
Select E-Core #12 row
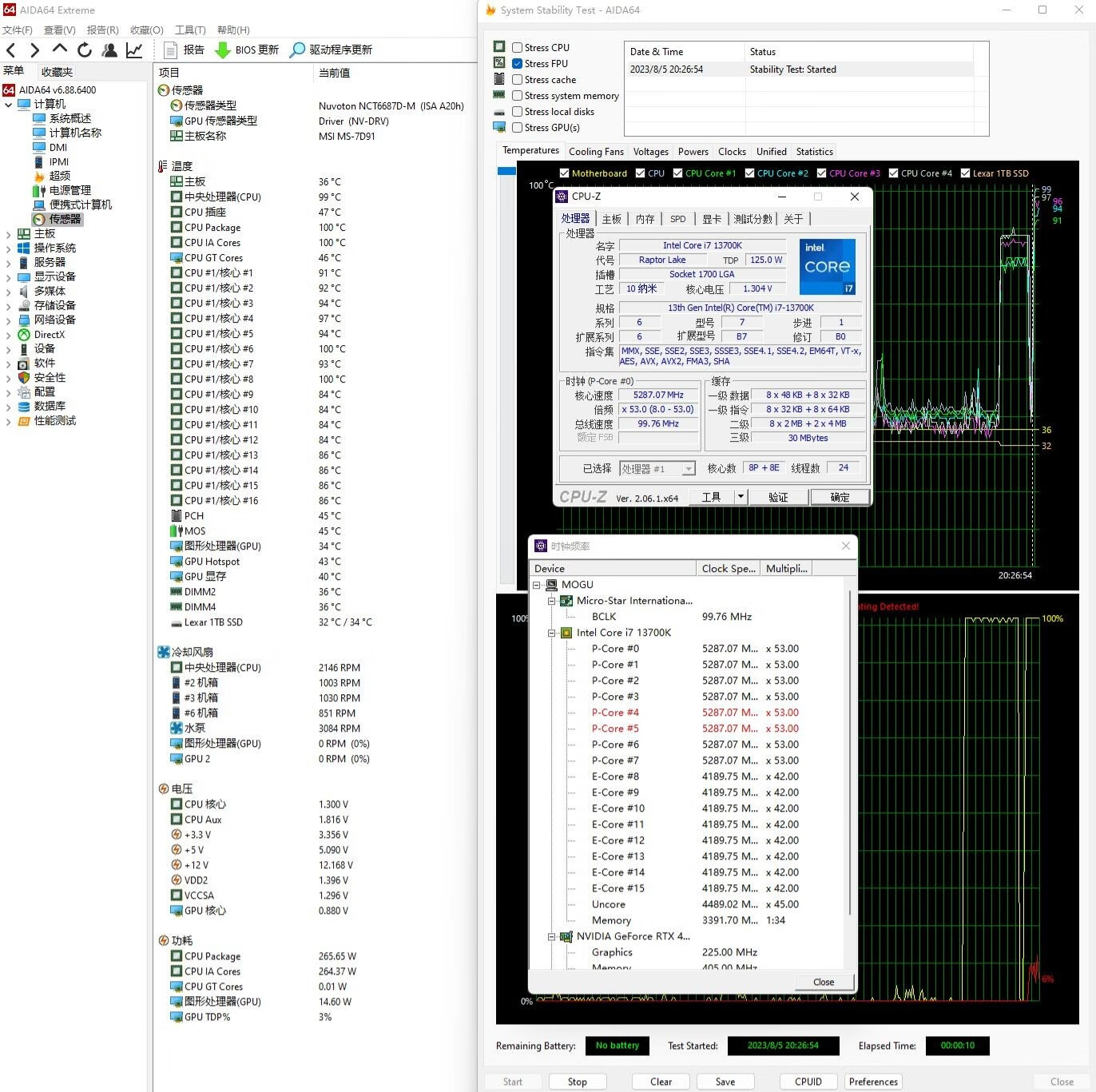(685, 840)
